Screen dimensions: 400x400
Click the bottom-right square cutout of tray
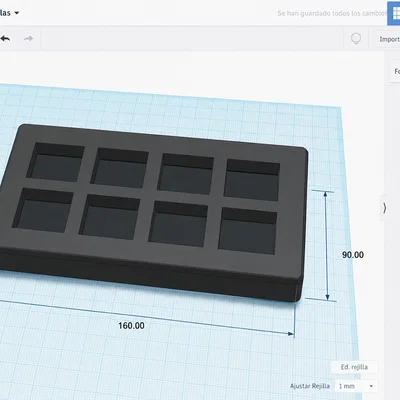tap(247, 231)
